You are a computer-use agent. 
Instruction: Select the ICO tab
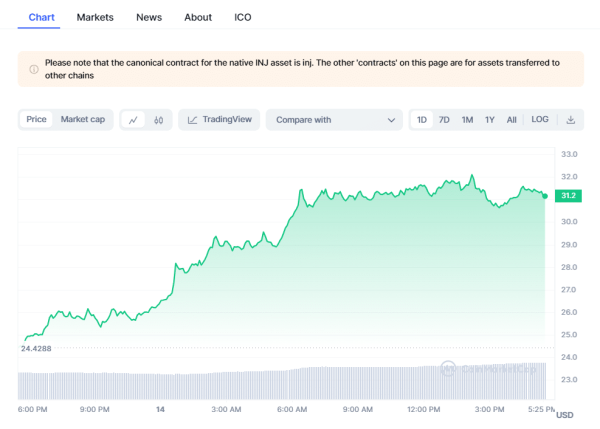[x=243, y=17]
